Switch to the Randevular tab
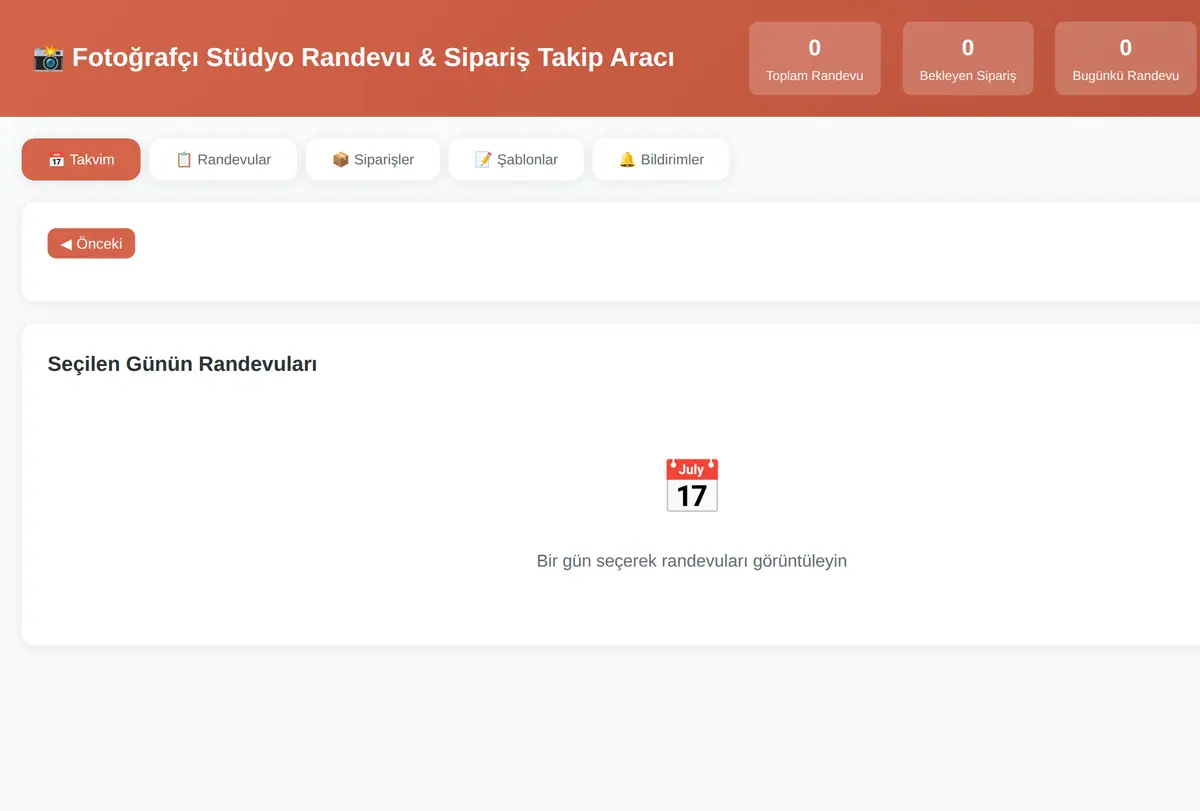Viewport: 1200px width, 811px height. point(223,159)
